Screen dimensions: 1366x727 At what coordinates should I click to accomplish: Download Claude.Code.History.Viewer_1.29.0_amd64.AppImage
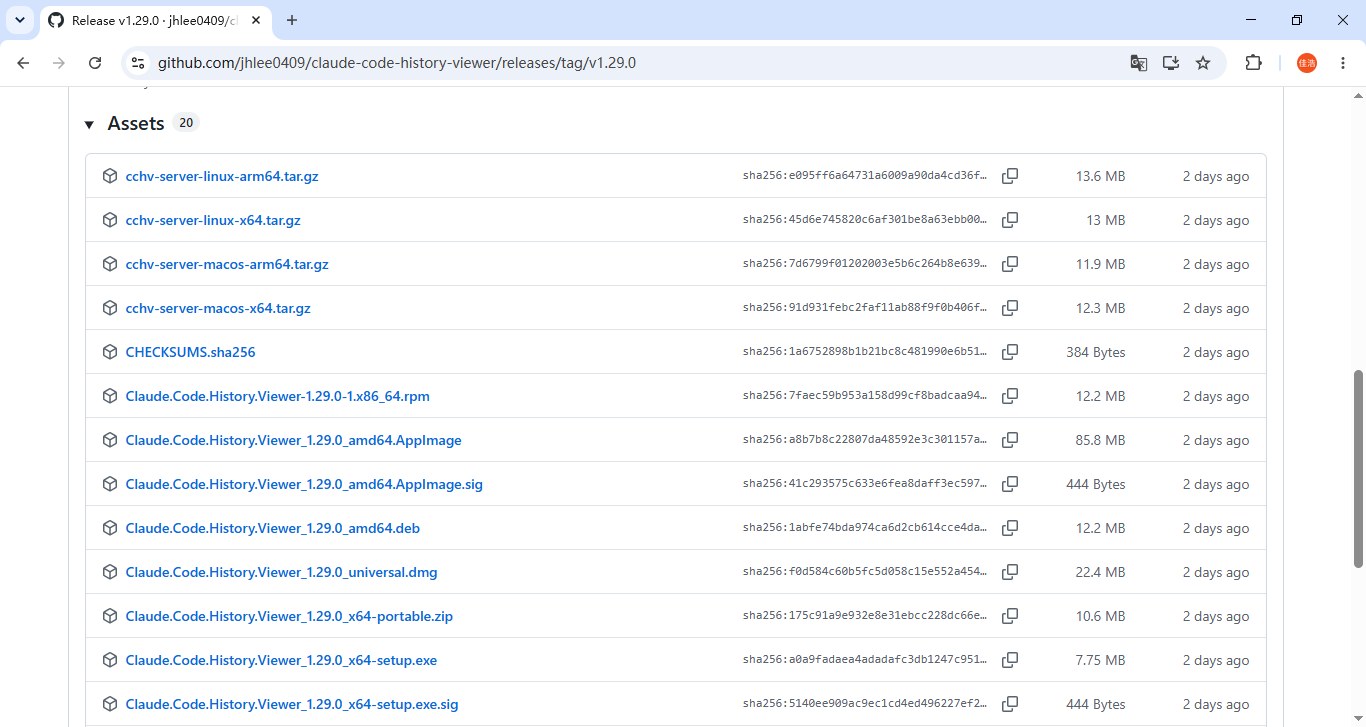click(294, 440)
